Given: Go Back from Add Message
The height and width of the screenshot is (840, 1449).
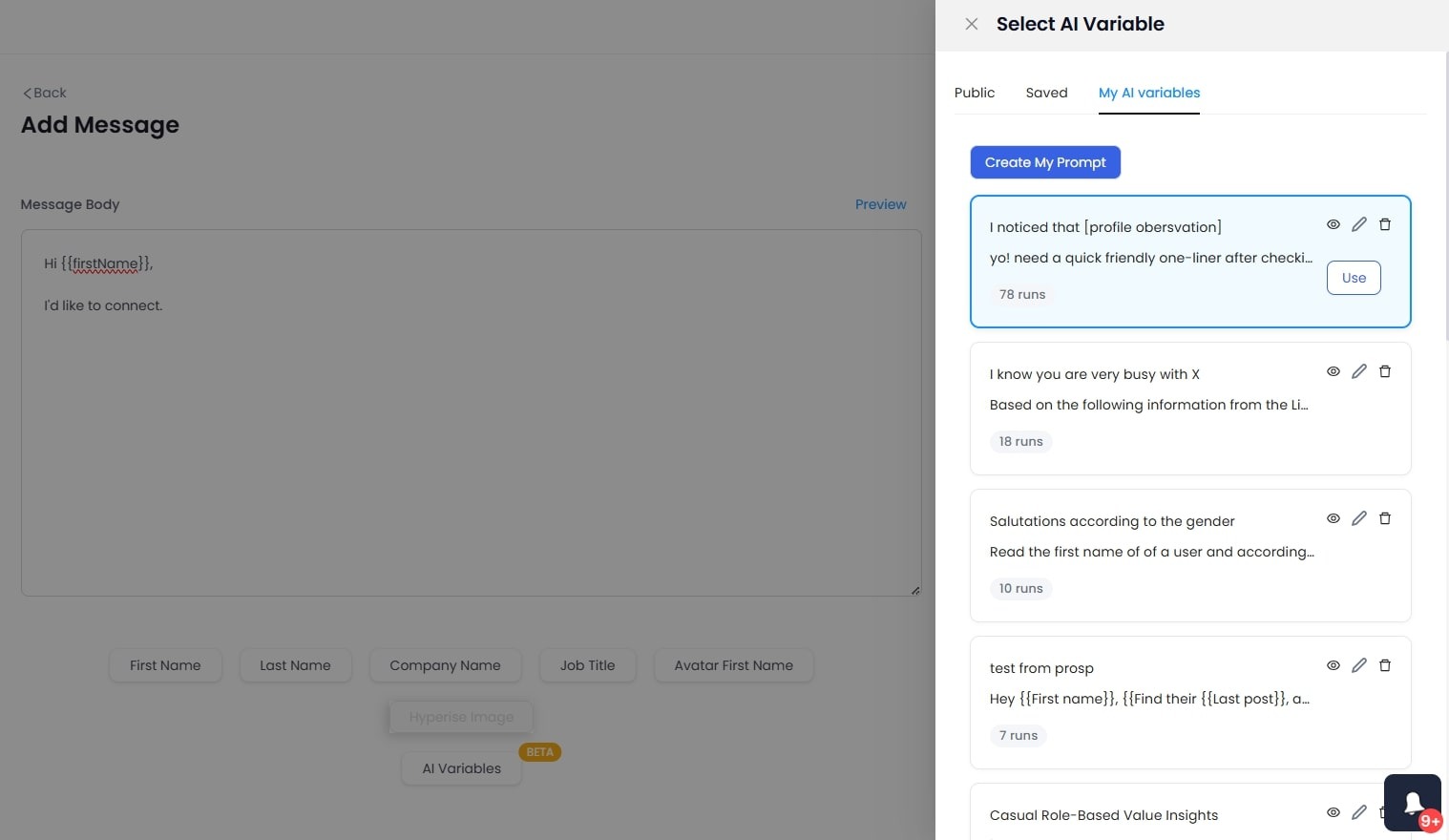Looking at the screenshot, I should point(43,93).
